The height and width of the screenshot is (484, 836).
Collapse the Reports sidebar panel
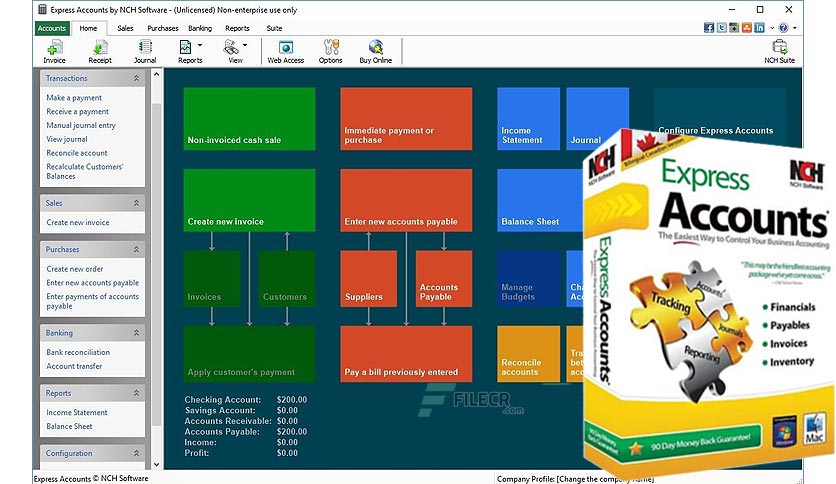click(136, 393)
